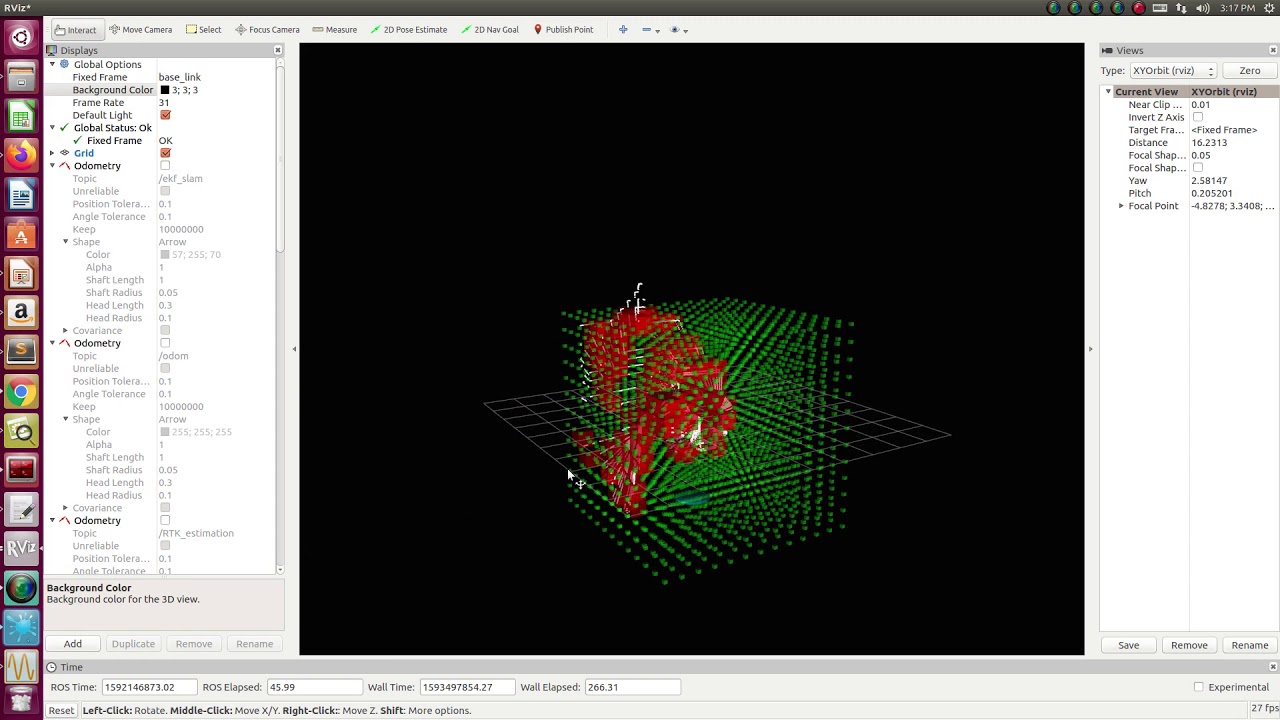Switch to the Focus Camera tool
This screenshot has width=1280, height=720.
(x=267, y=30)
